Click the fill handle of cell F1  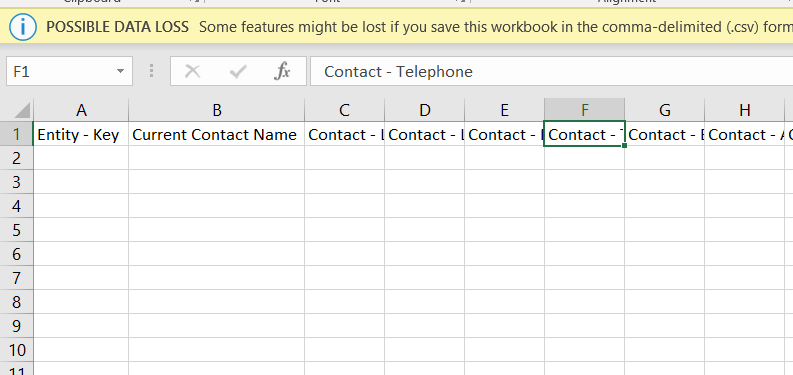625,146
